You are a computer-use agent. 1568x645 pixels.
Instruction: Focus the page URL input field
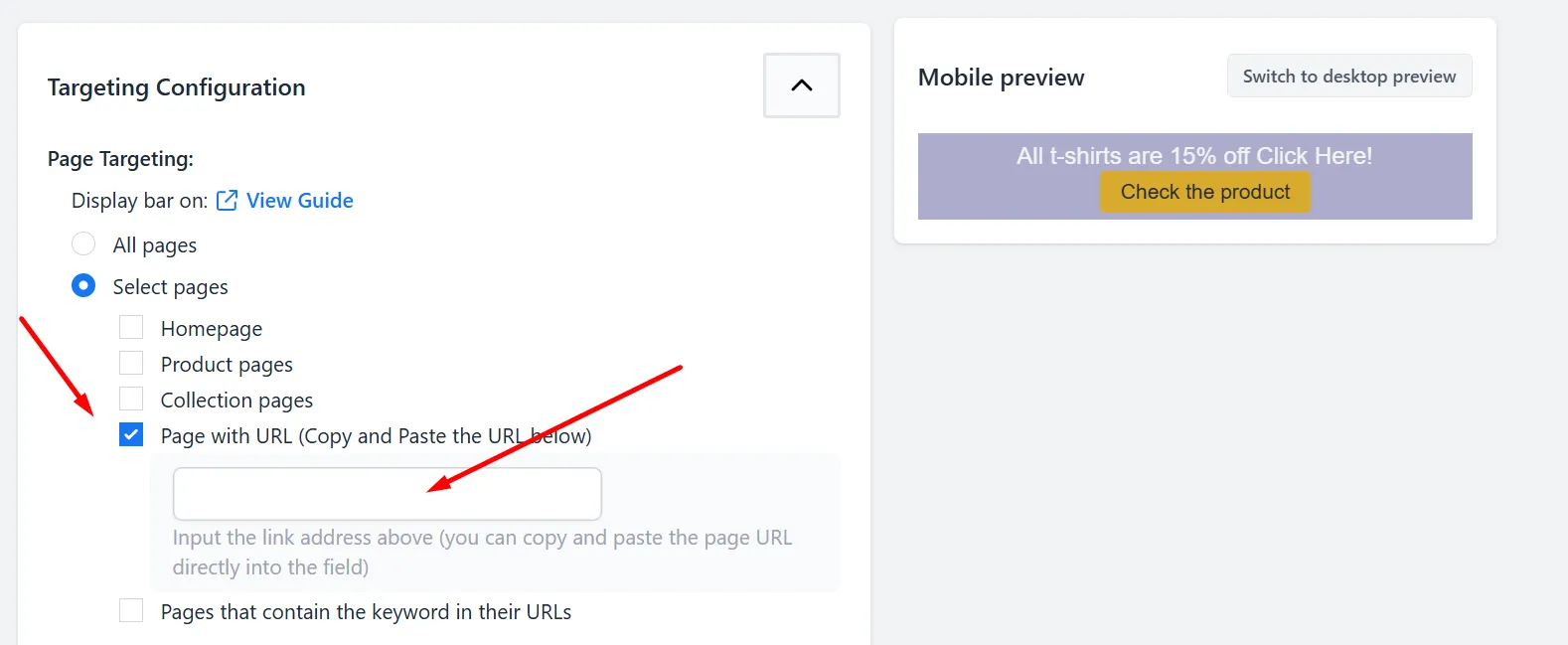[x=388, y=494]
